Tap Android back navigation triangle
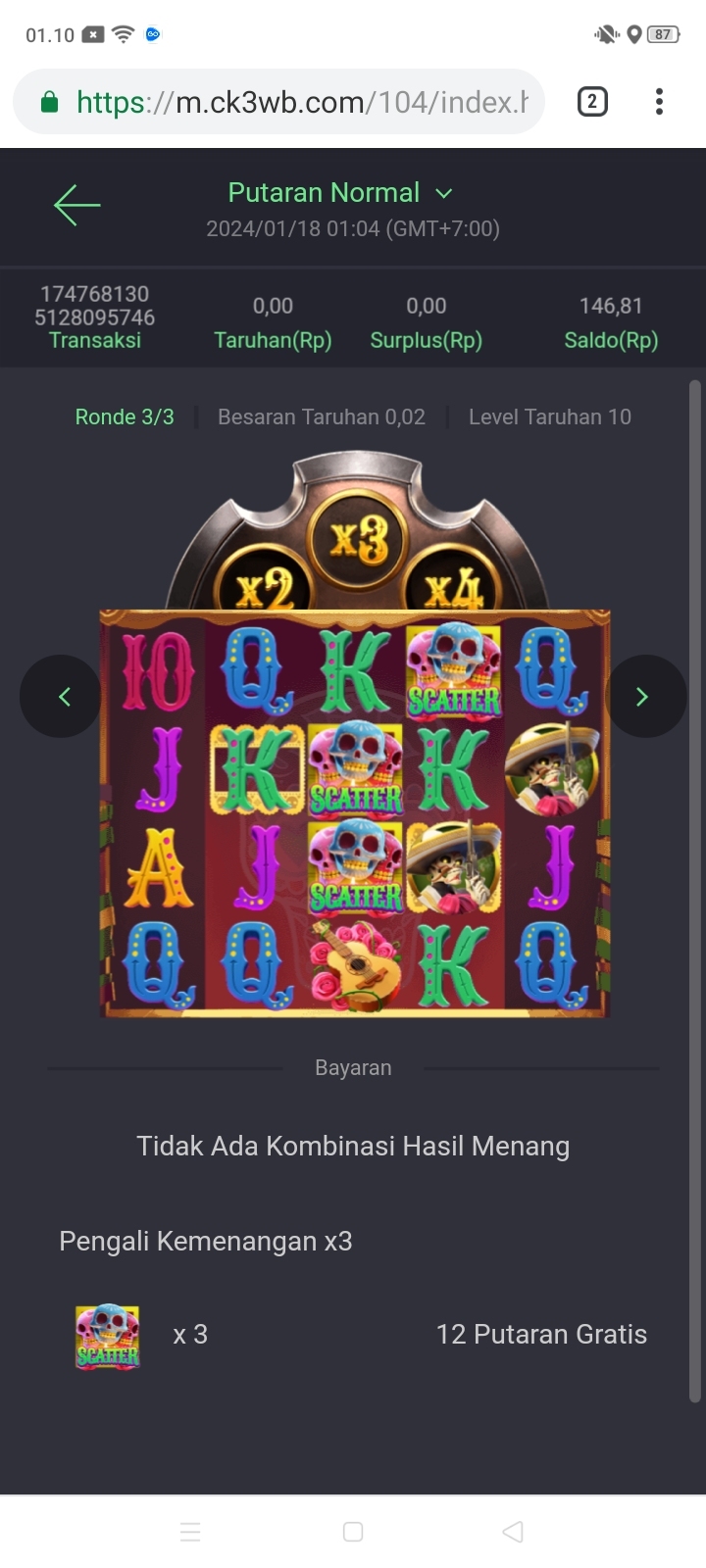 coord(512,1532)
